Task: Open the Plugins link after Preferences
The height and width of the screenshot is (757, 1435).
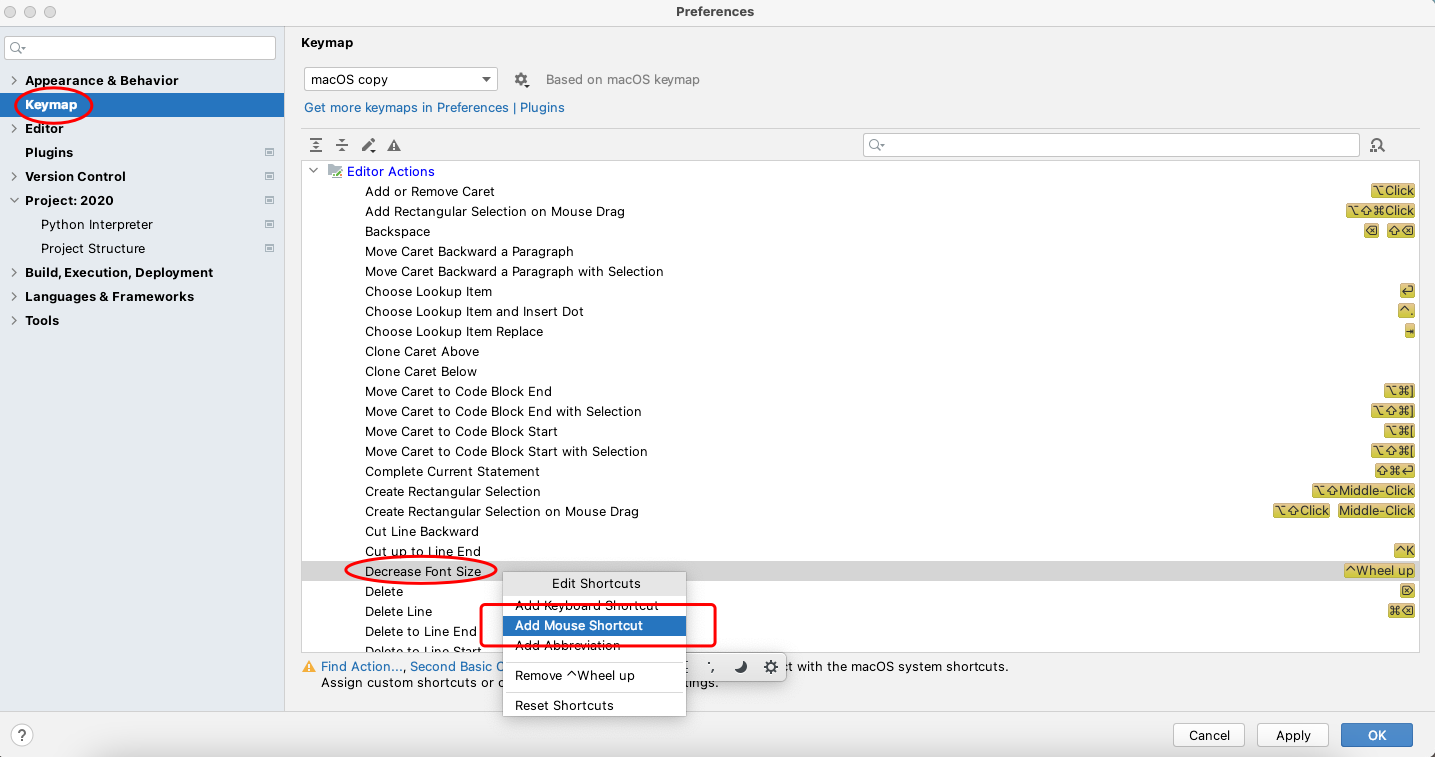Action: (x=542, y=107)
